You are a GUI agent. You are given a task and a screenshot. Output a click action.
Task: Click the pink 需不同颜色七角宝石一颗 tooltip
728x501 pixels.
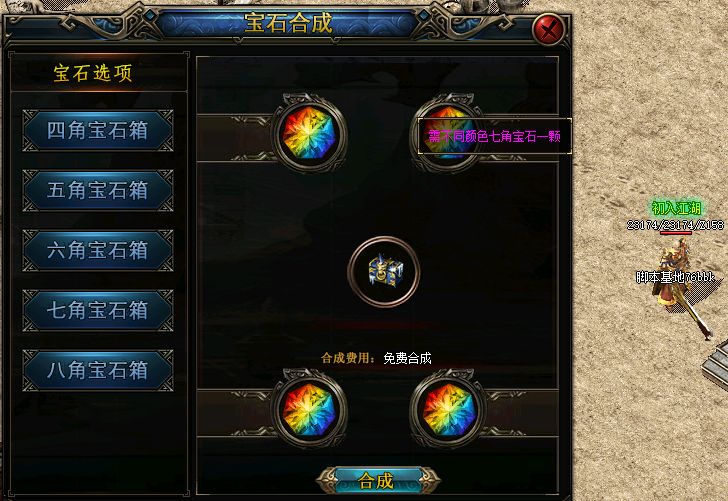[495, 136]
